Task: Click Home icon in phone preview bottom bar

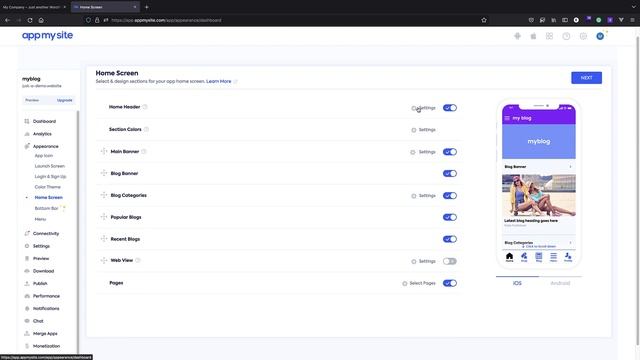Action: point(509,257)
